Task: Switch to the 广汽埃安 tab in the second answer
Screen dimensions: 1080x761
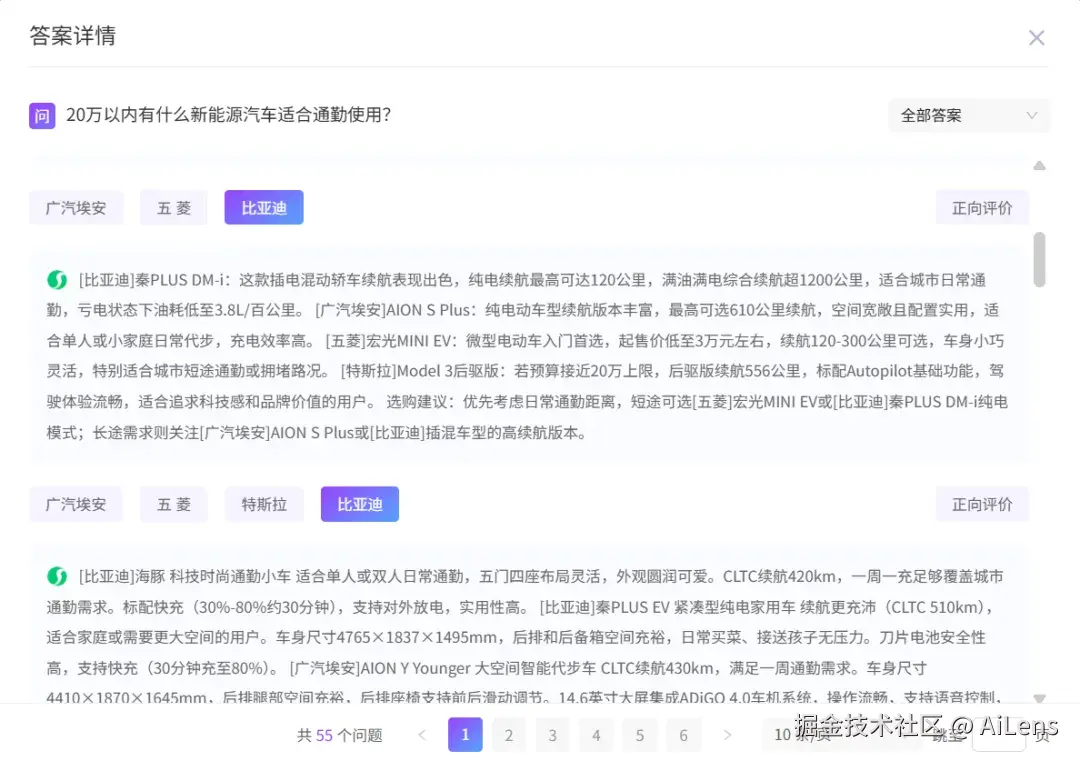Action: tap(77, 504)
